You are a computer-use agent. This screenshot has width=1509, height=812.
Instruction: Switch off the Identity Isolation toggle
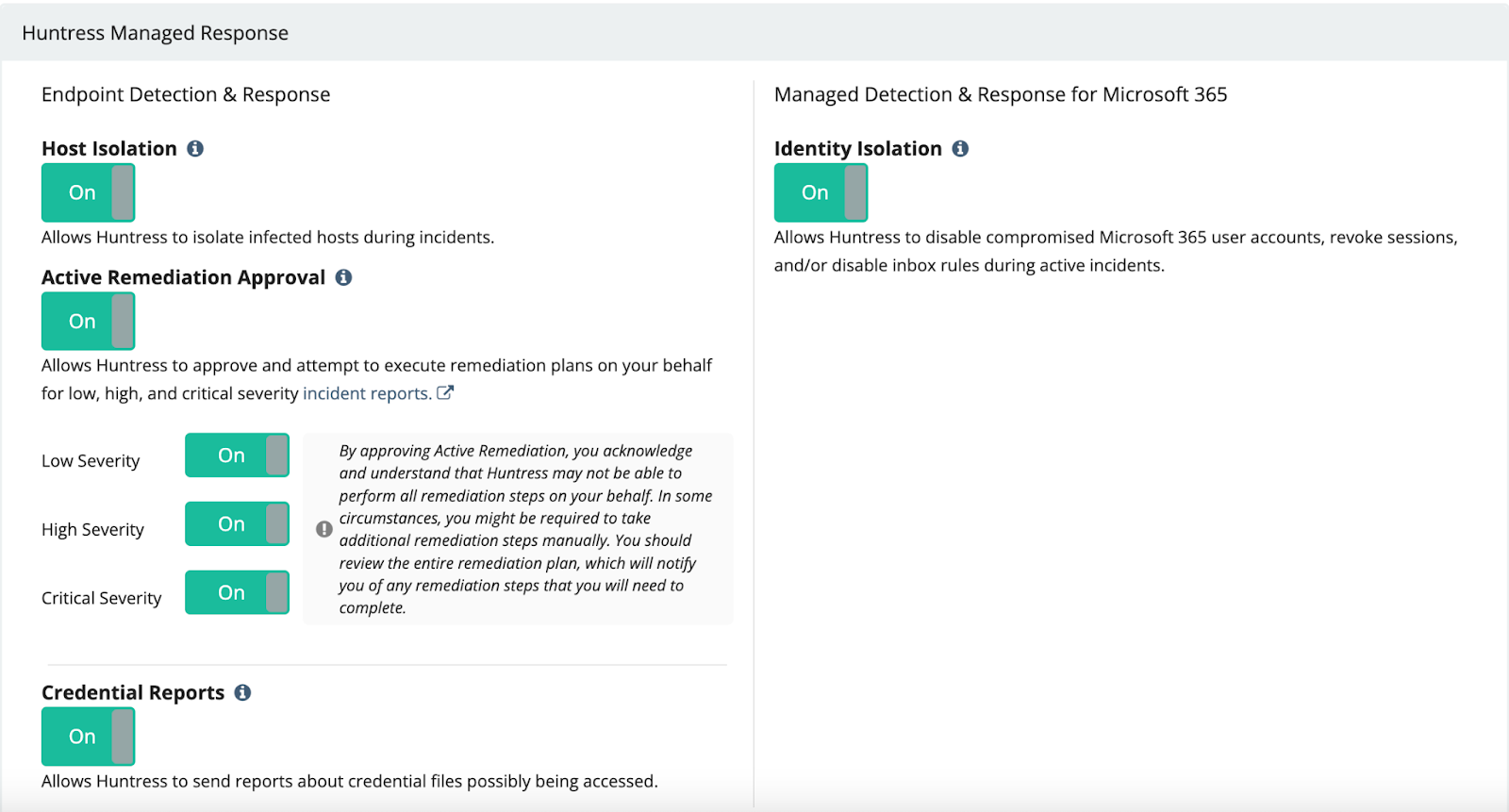click(821, 192)
